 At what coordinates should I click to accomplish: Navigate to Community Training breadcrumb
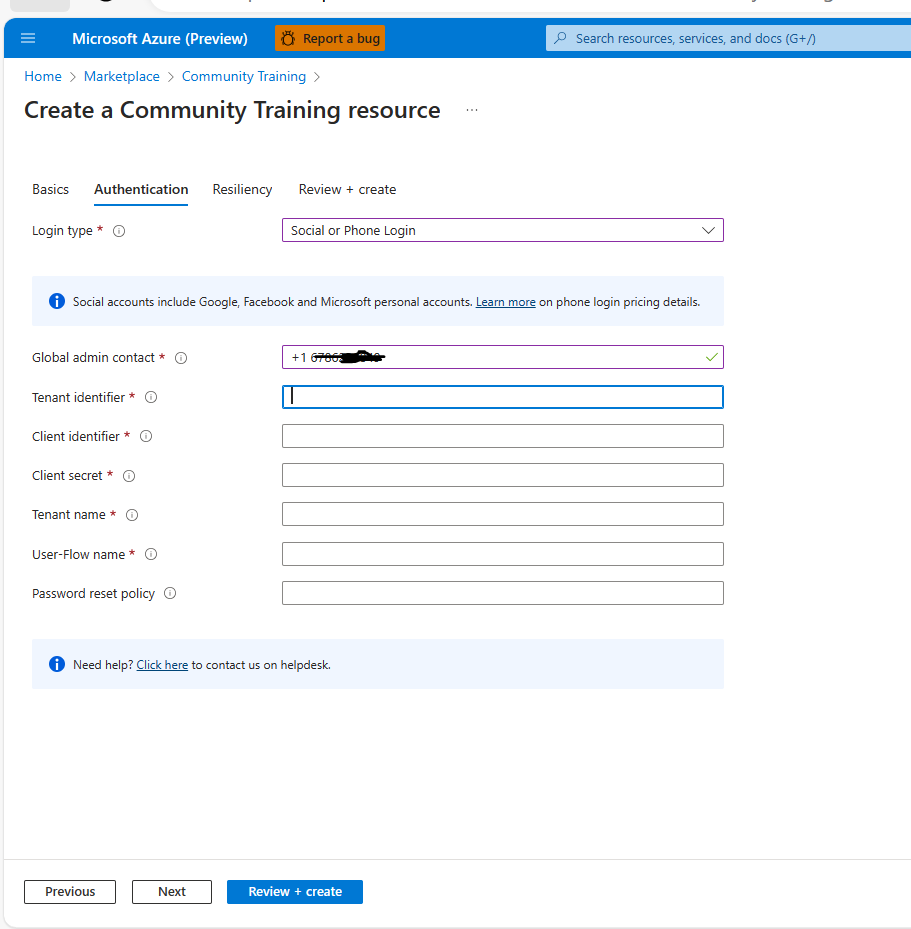click(x=243, y=76)
